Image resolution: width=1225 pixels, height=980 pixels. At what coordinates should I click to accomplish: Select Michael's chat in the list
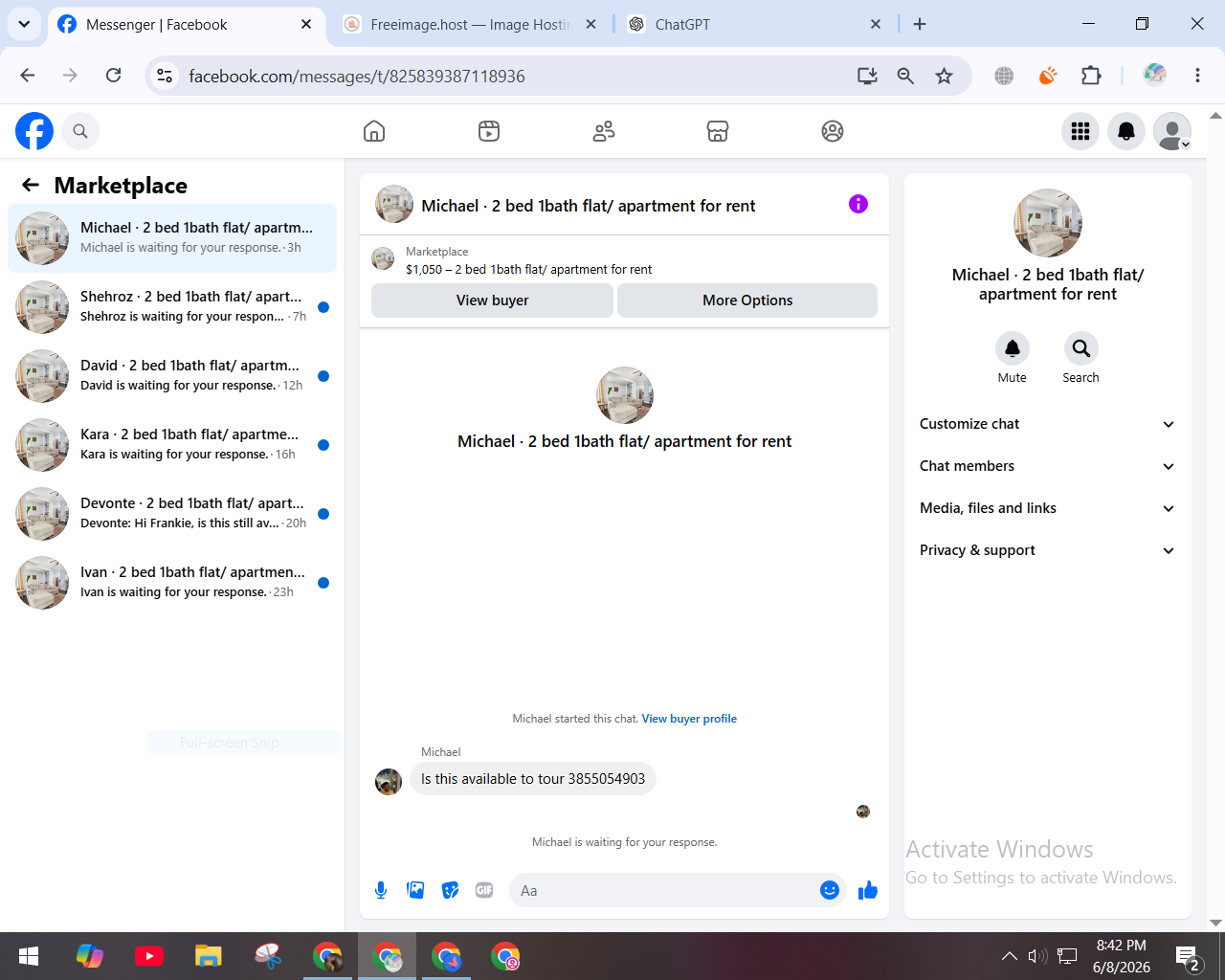[172, 238]
